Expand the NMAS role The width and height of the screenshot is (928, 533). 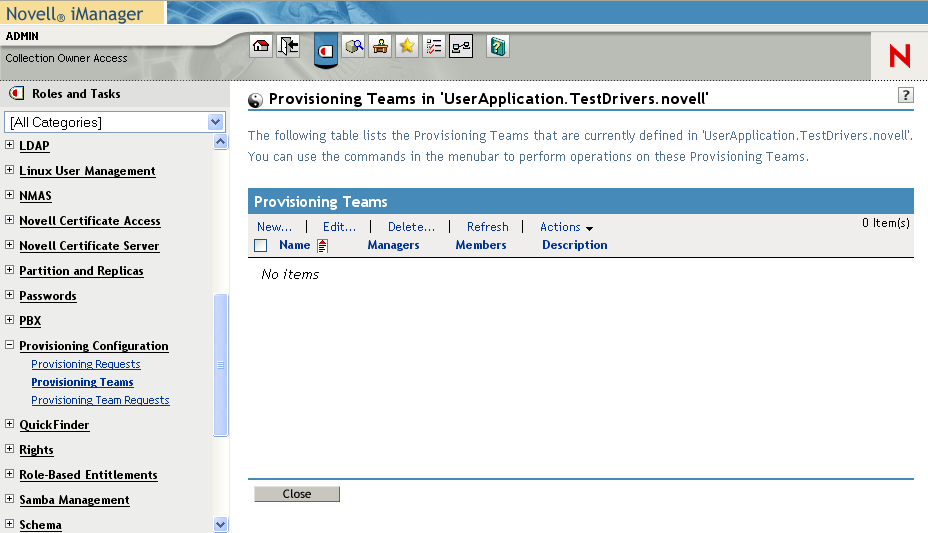tap(9, 195)
